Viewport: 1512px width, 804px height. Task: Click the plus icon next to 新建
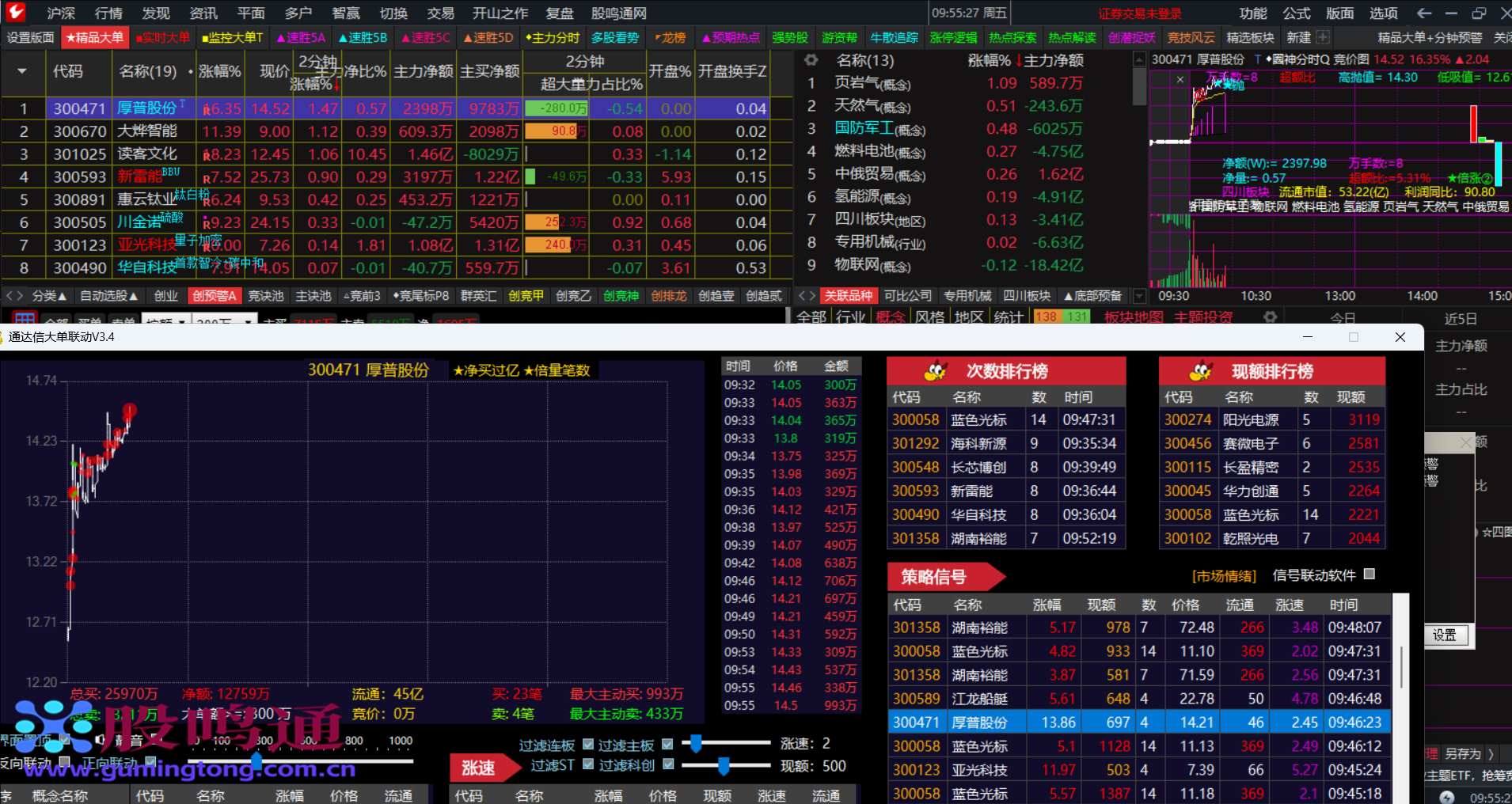pos(1323,37)
